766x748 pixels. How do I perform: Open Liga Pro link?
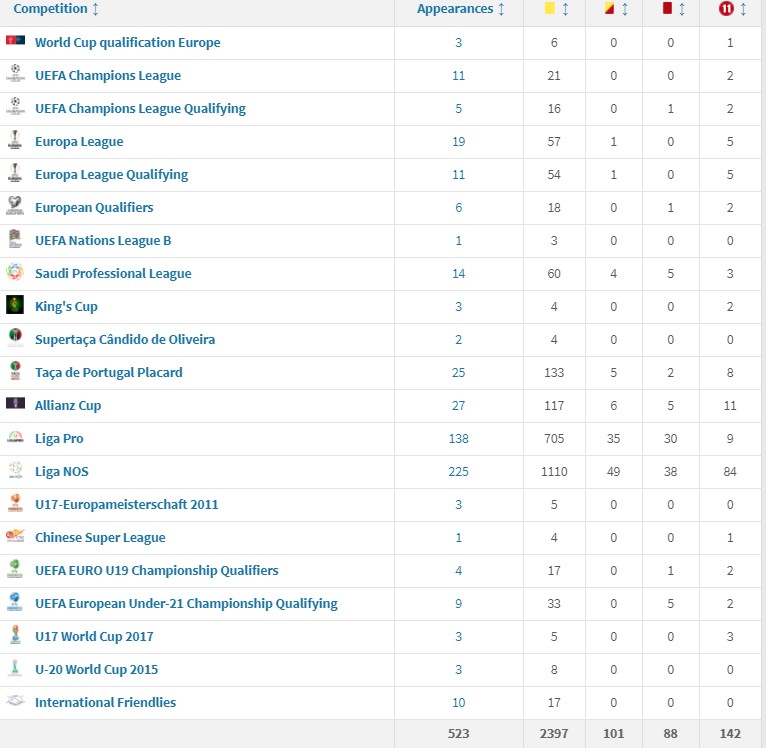click(x=59, y=439)
